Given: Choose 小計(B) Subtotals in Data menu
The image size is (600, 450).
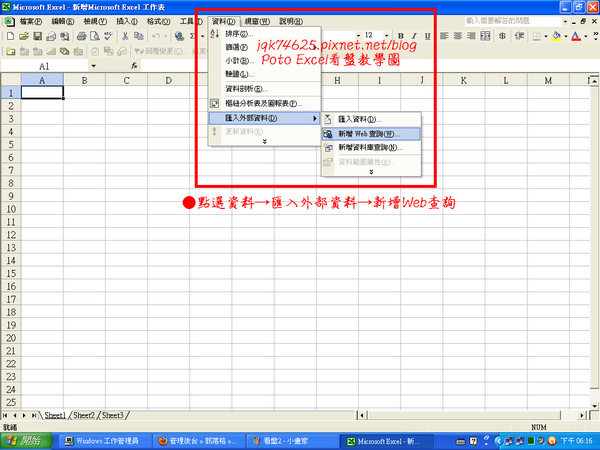Looking at the screenshot, I should click(264, 61).
